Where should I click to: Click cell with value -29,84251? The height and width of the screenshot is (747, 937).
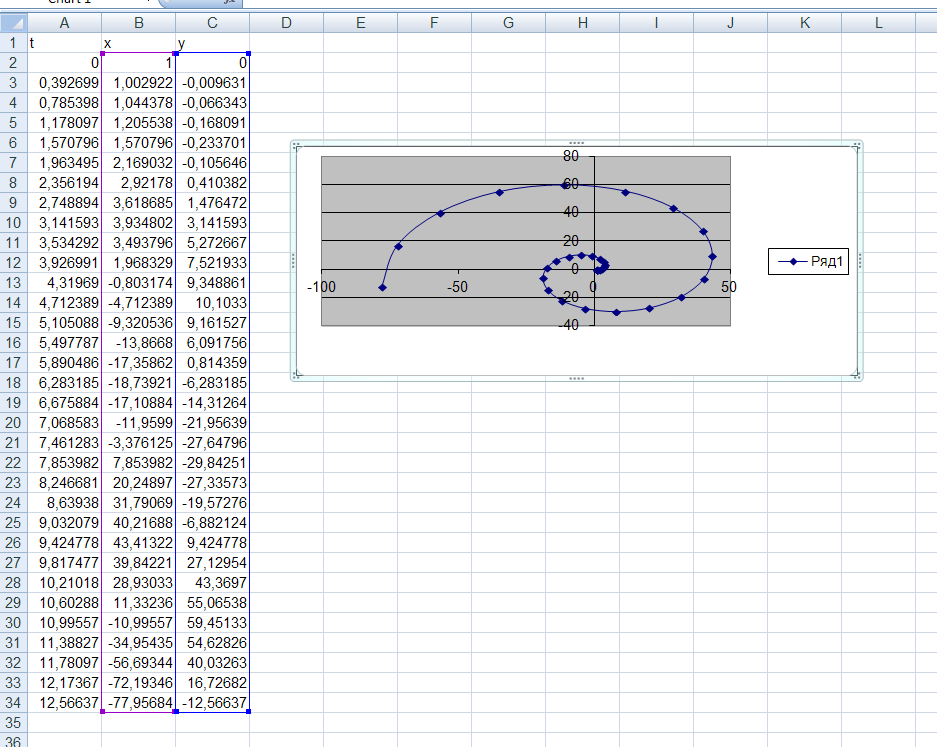(212, 463)
